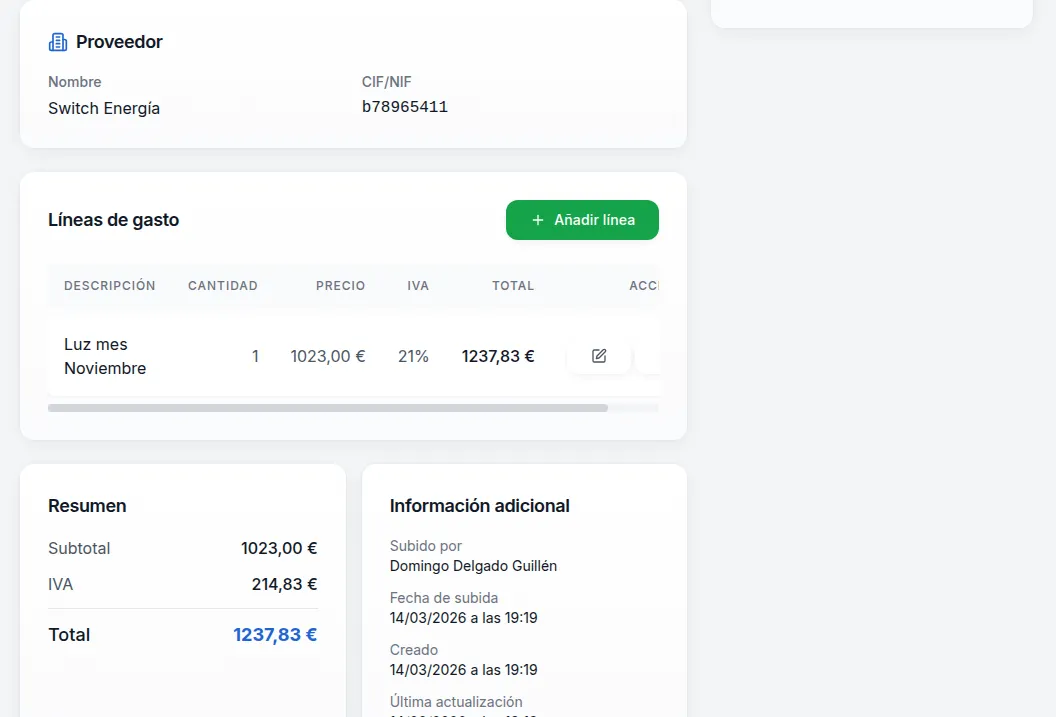Click the blue total amount 1237,83 €

pyautogui.click(x=275, y=635)
